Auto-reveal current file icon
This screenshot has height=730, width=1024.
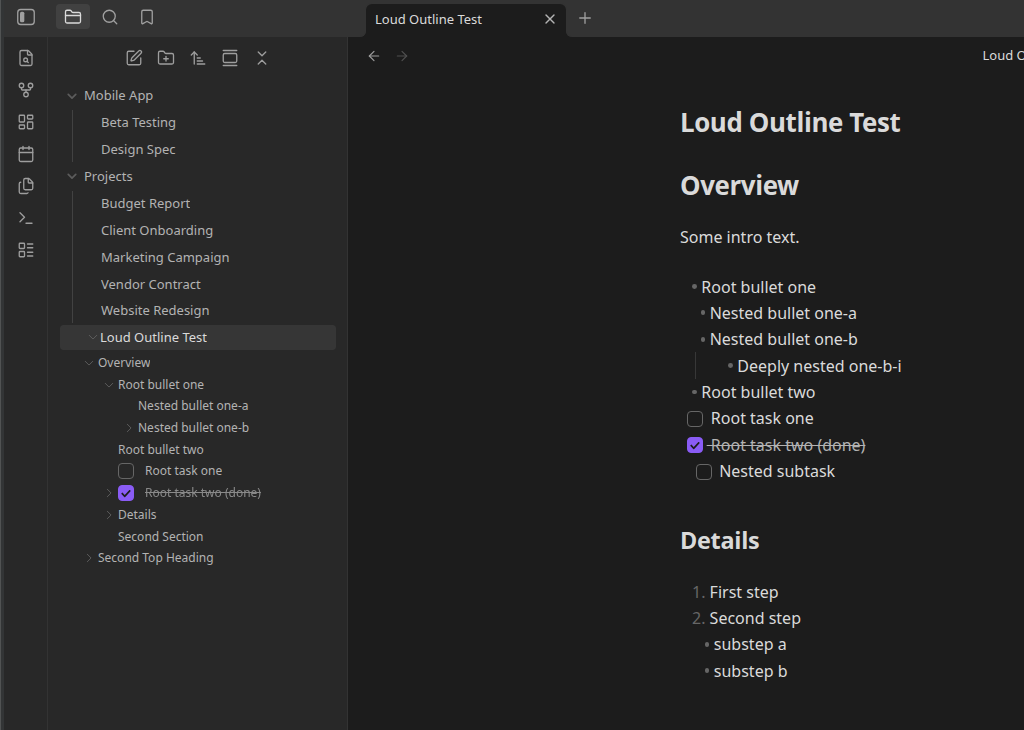point(230,58)
